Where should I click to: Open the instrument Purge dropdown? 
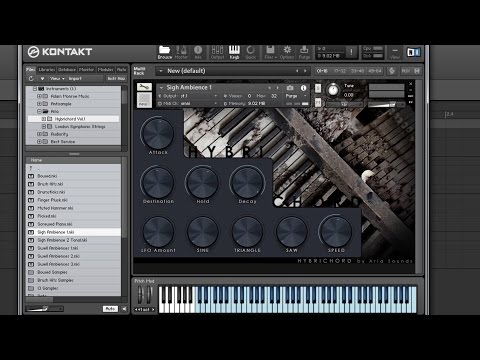pyautogui.click(x=296, y=96)
